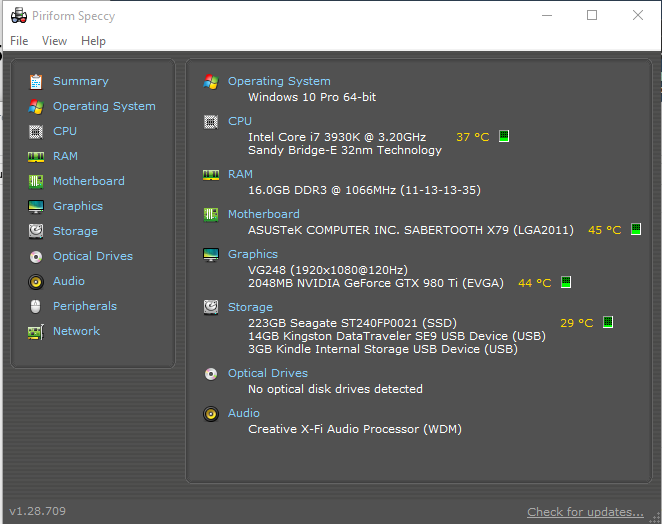Open the File menu

[19, 41]
